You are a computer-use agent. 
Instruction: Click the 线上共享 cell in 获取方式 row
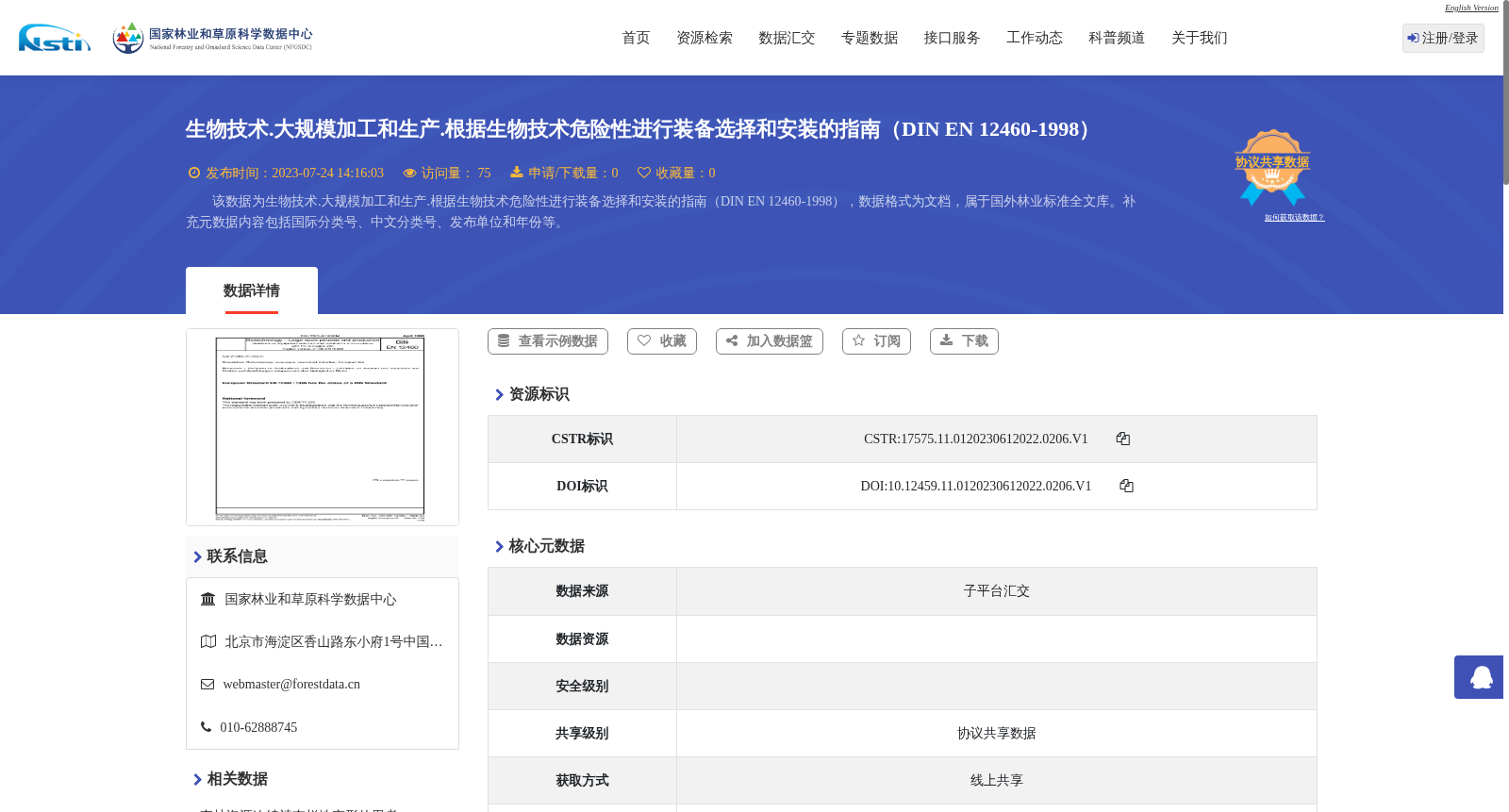click(997, 780)
